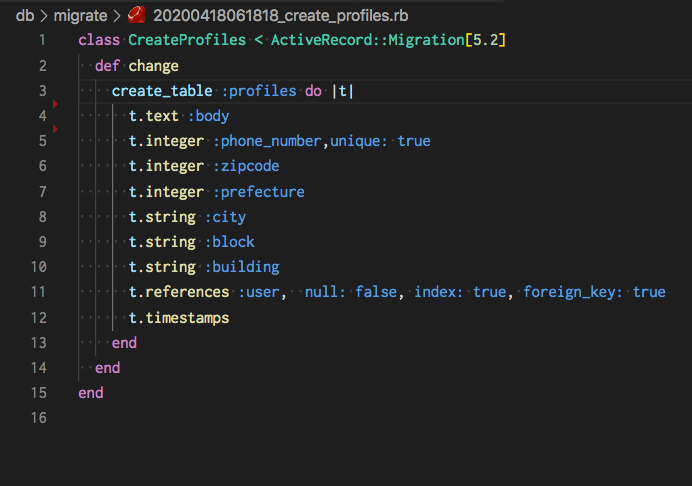Click ':block' on line 9

(229, 242)
